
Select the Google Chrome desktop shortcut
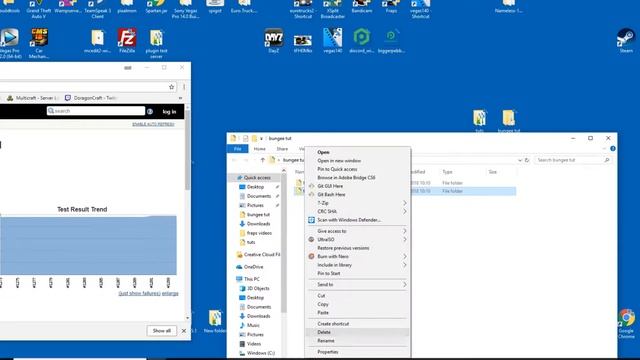626,324
